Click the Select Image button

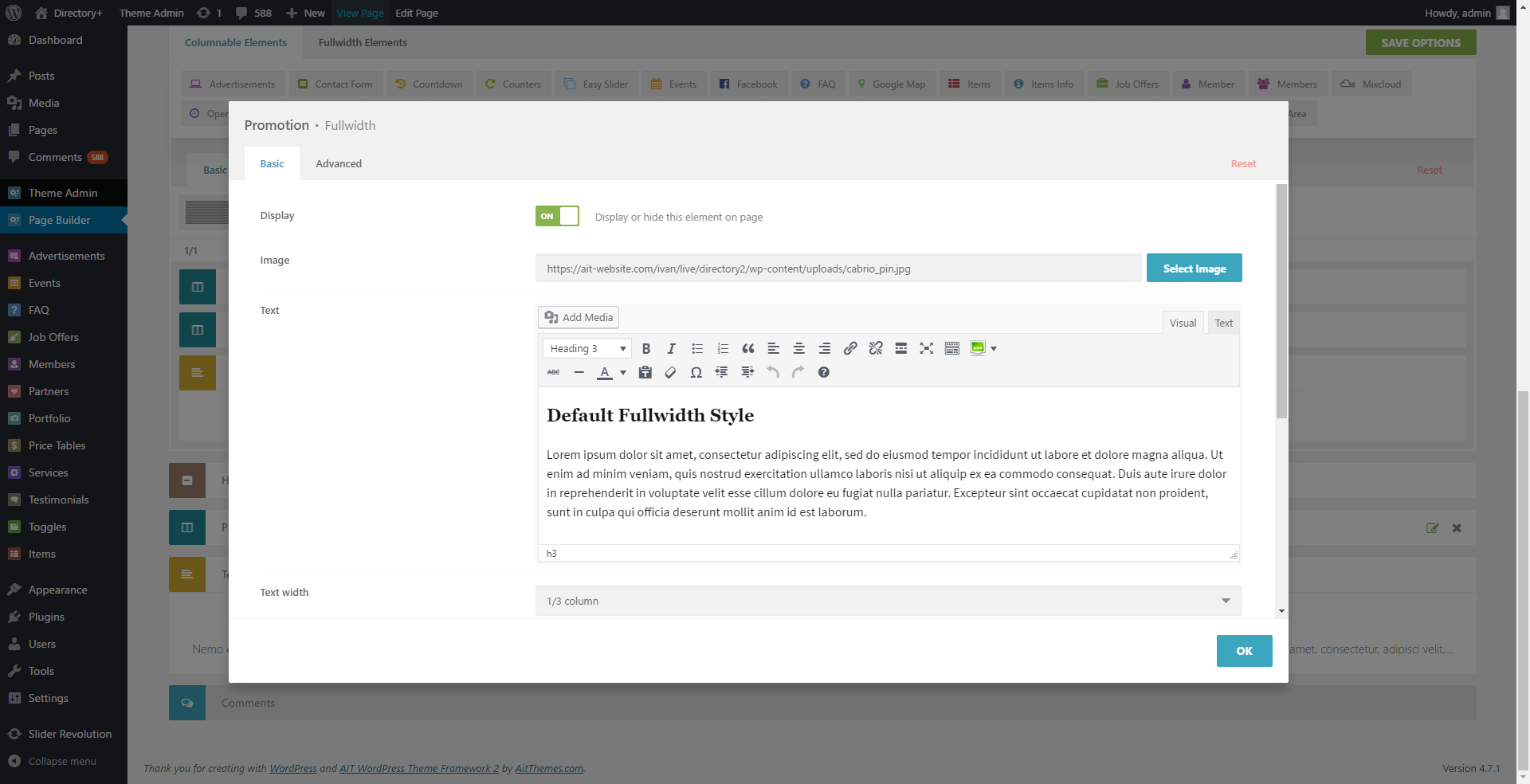(x=1195, y=268)
